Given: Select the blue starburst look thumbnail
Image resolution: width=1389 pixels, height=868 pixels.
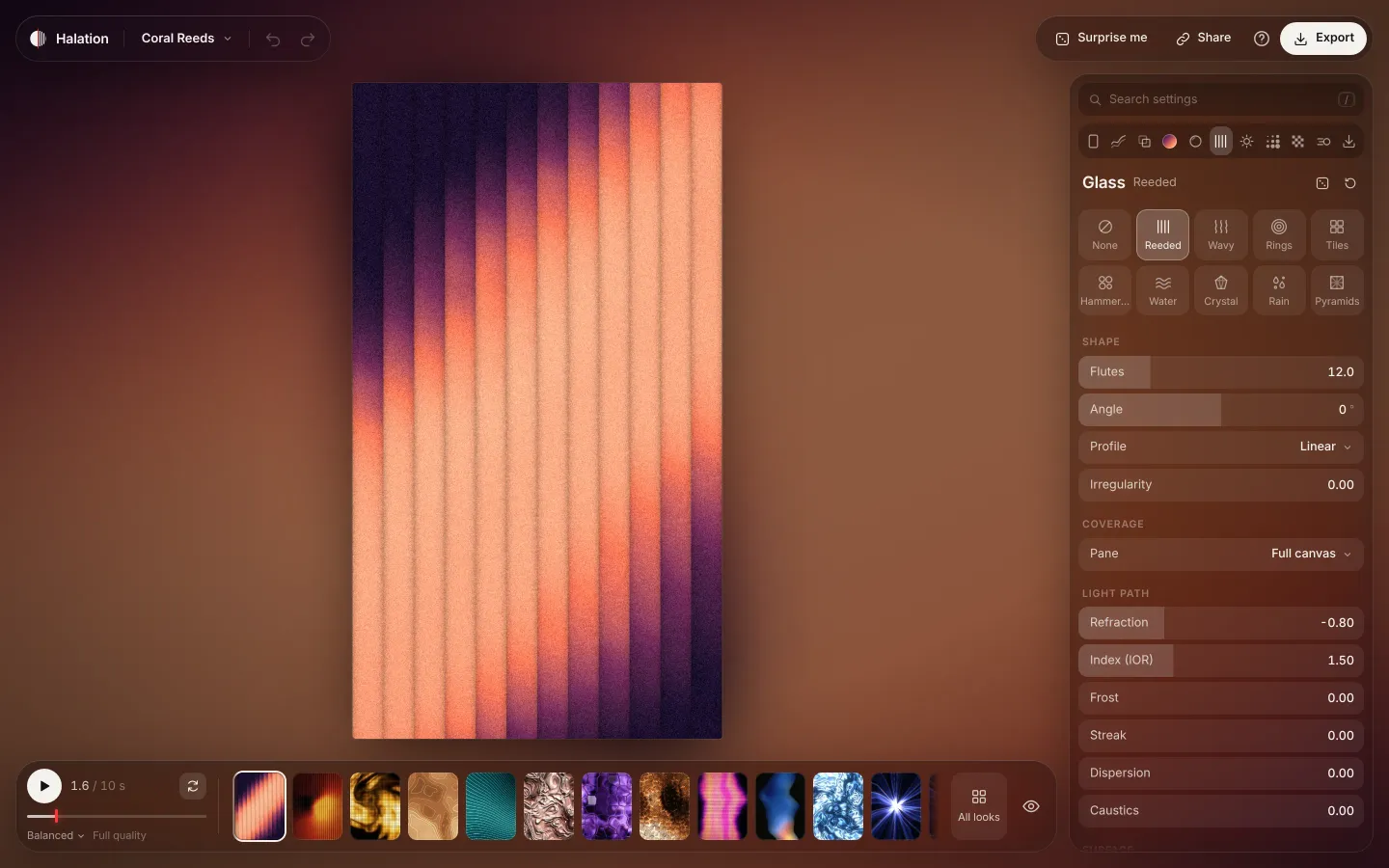Looking at the screenshot, I should pyautogui.click(x=896, y=806).
